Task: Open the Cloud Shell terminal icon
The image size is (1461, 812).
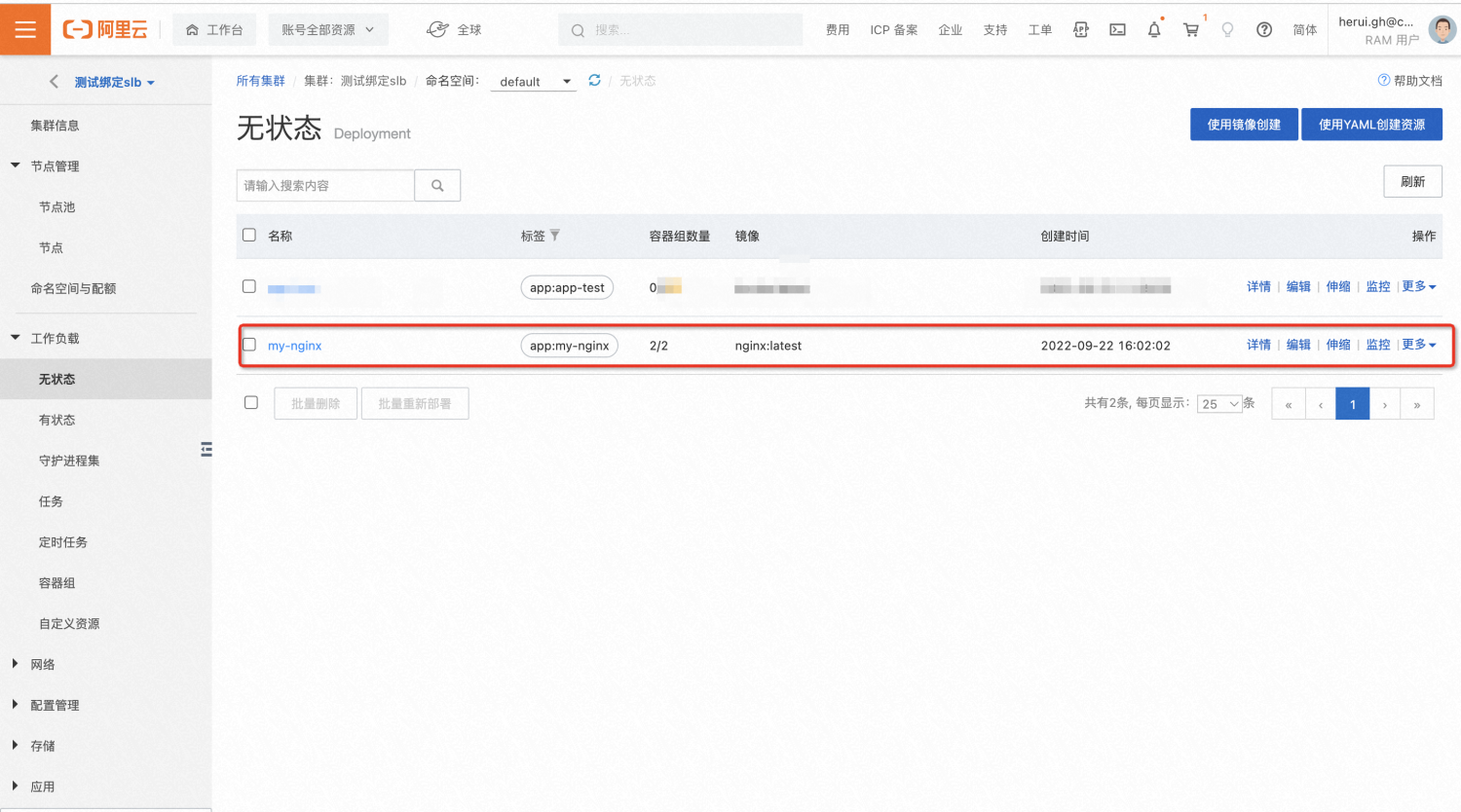Action: coord(1117,30)
